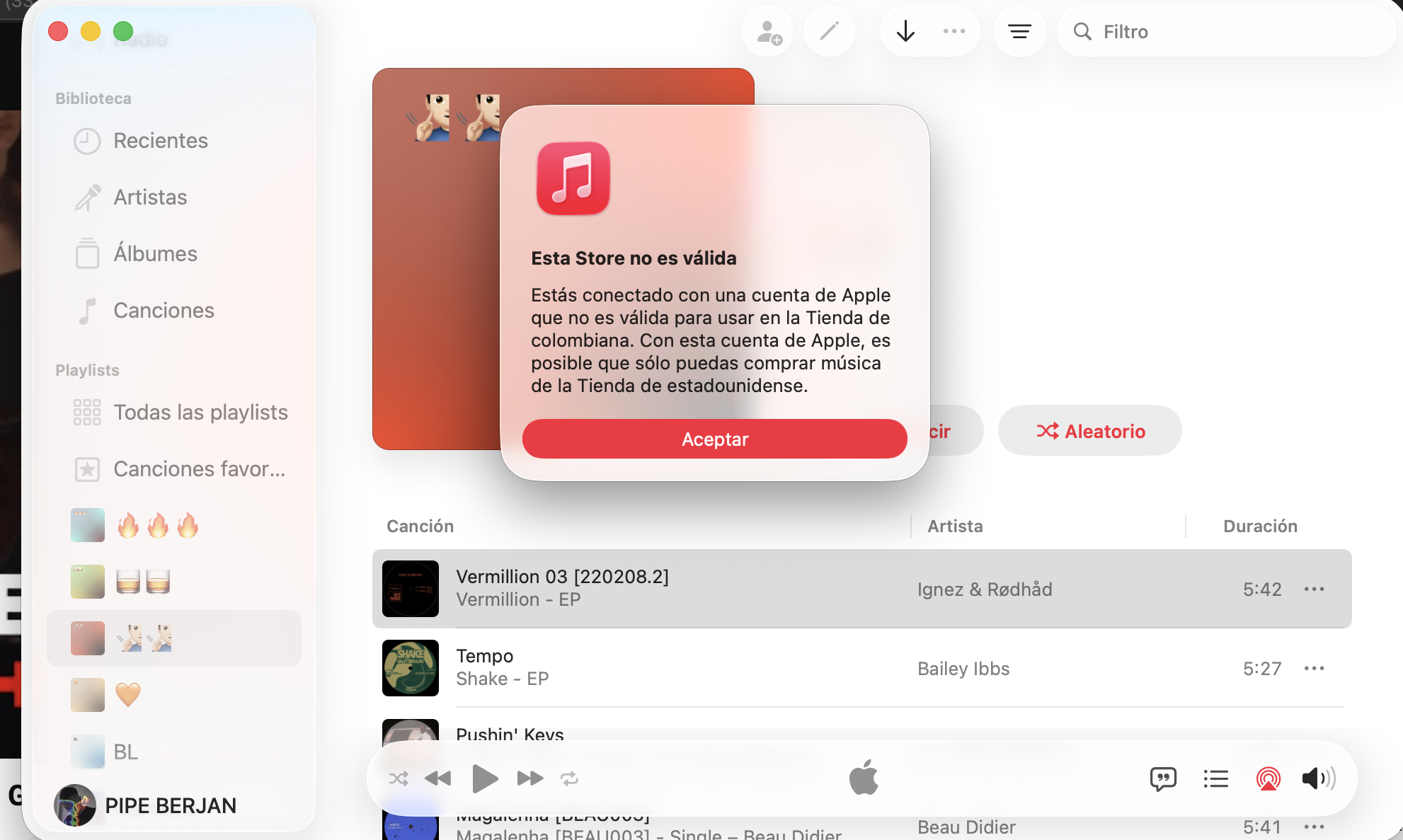
Task: Click the Aleatorio shuffle button
Action: coord(1090,431)
